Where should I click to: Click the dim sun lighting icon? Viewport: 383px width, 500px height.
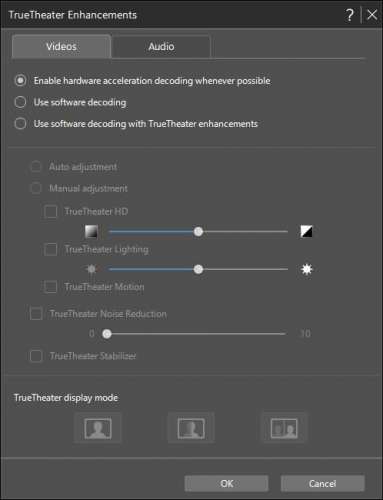click(91, 269)
